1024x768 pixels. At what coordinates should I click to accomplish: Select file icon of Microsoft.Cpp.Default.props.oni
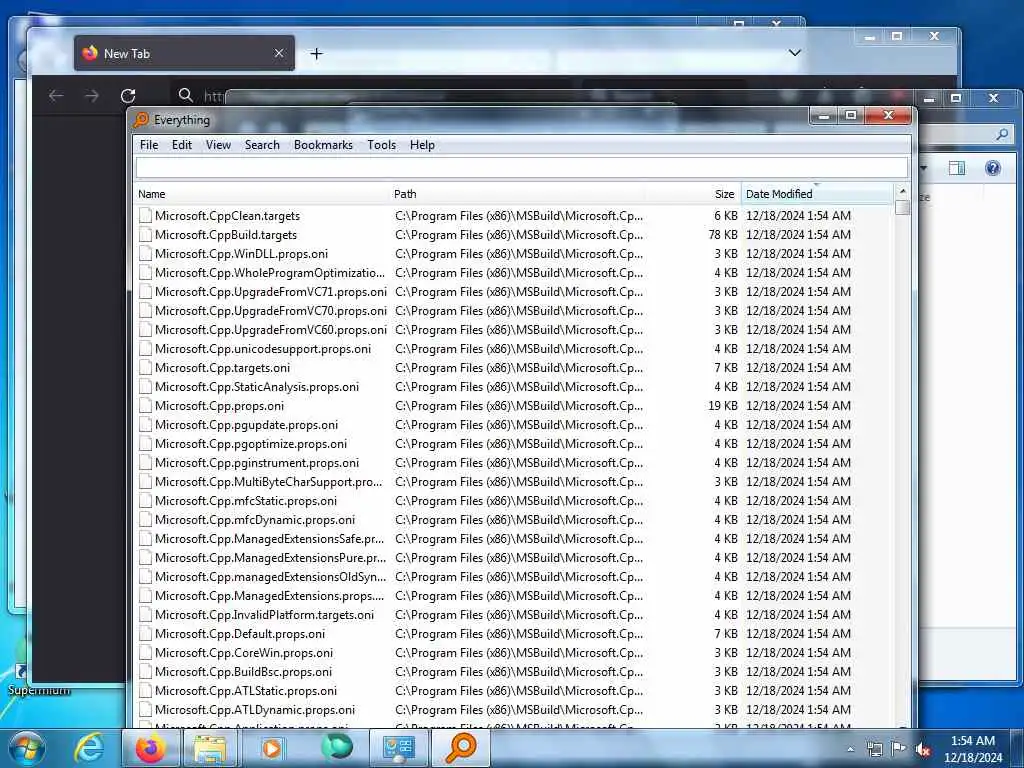146,633
